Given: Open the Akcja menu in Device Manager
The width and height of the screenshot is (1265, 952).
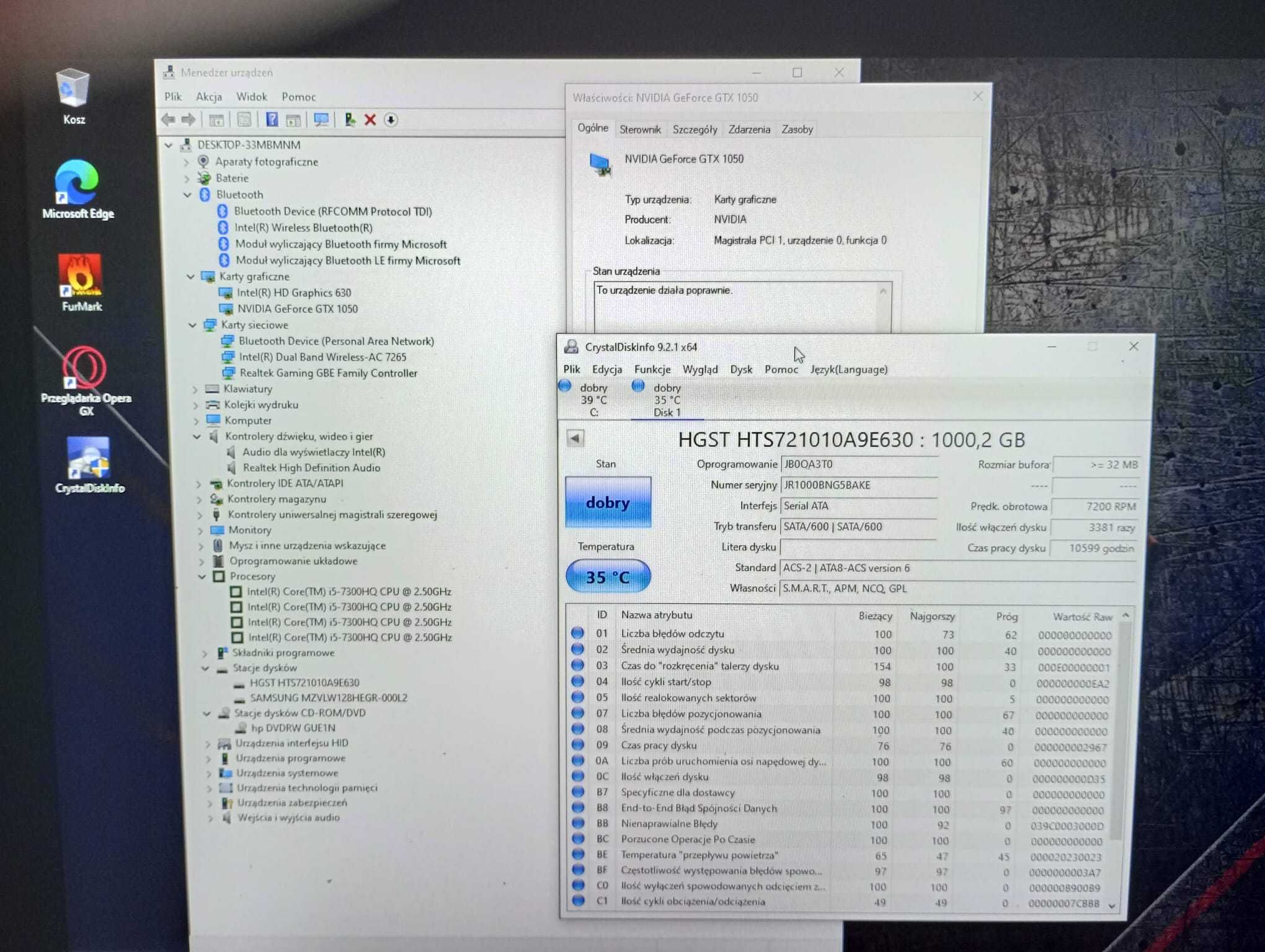Looking at the screenshot, I should (209, 96).
